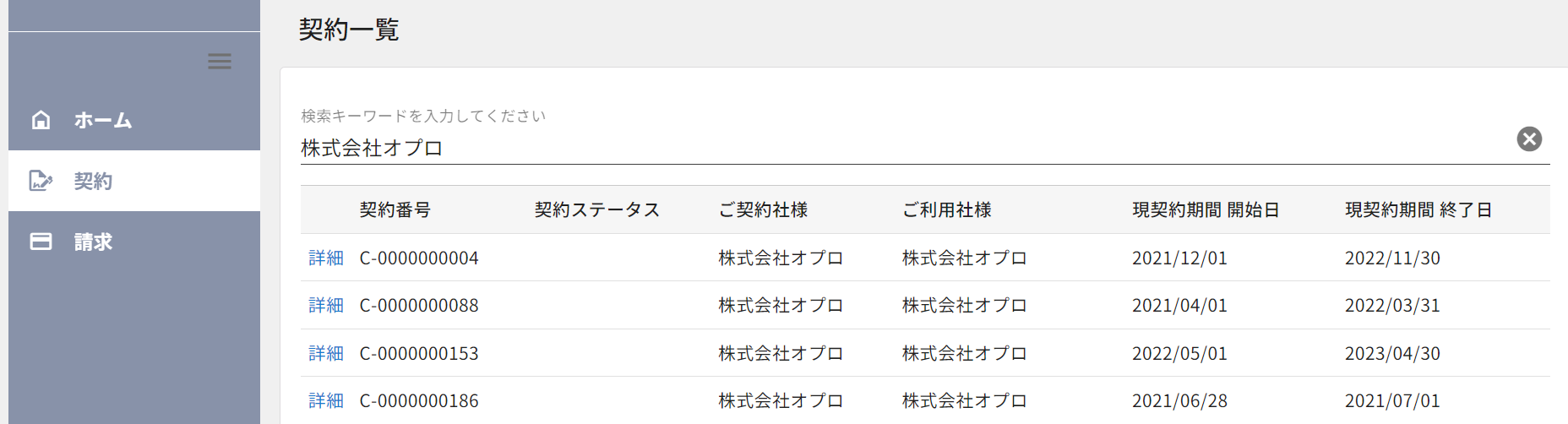1568x424 pixels.
Task: Sort by ご契約社様 column header
Action: (763, 209)
